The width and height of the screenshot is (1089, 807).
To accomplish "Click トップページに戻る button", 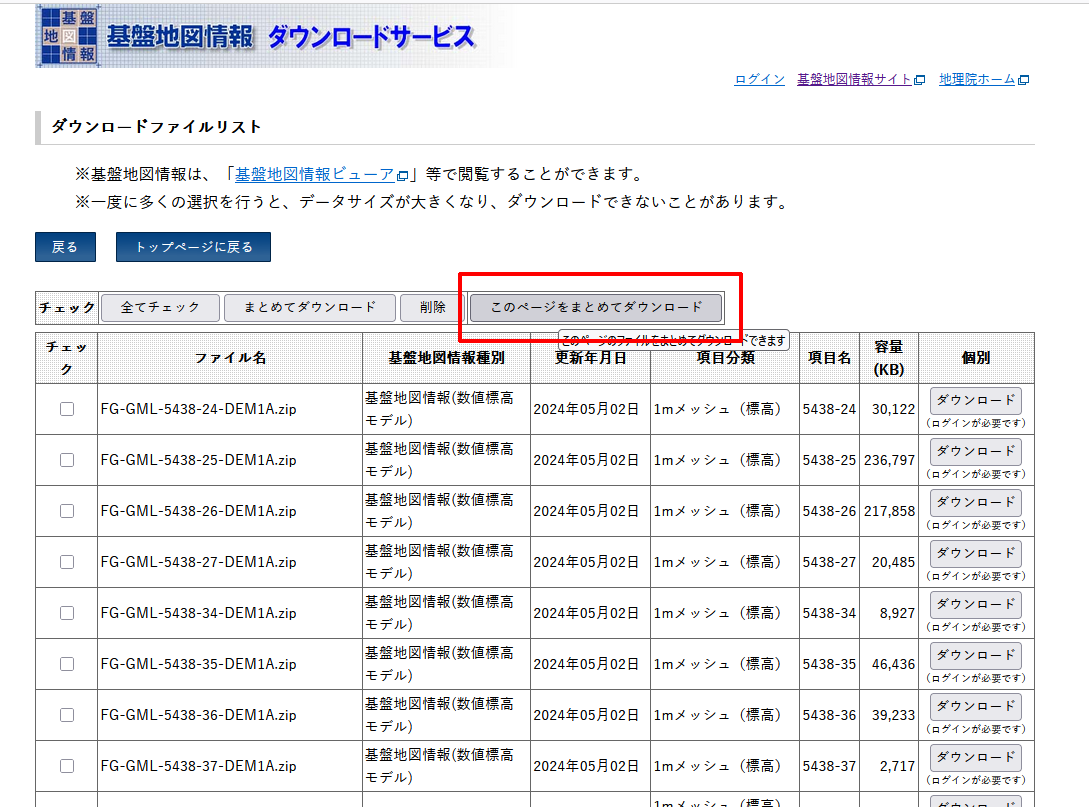I will pyautogui.click(x=193, y=247).
